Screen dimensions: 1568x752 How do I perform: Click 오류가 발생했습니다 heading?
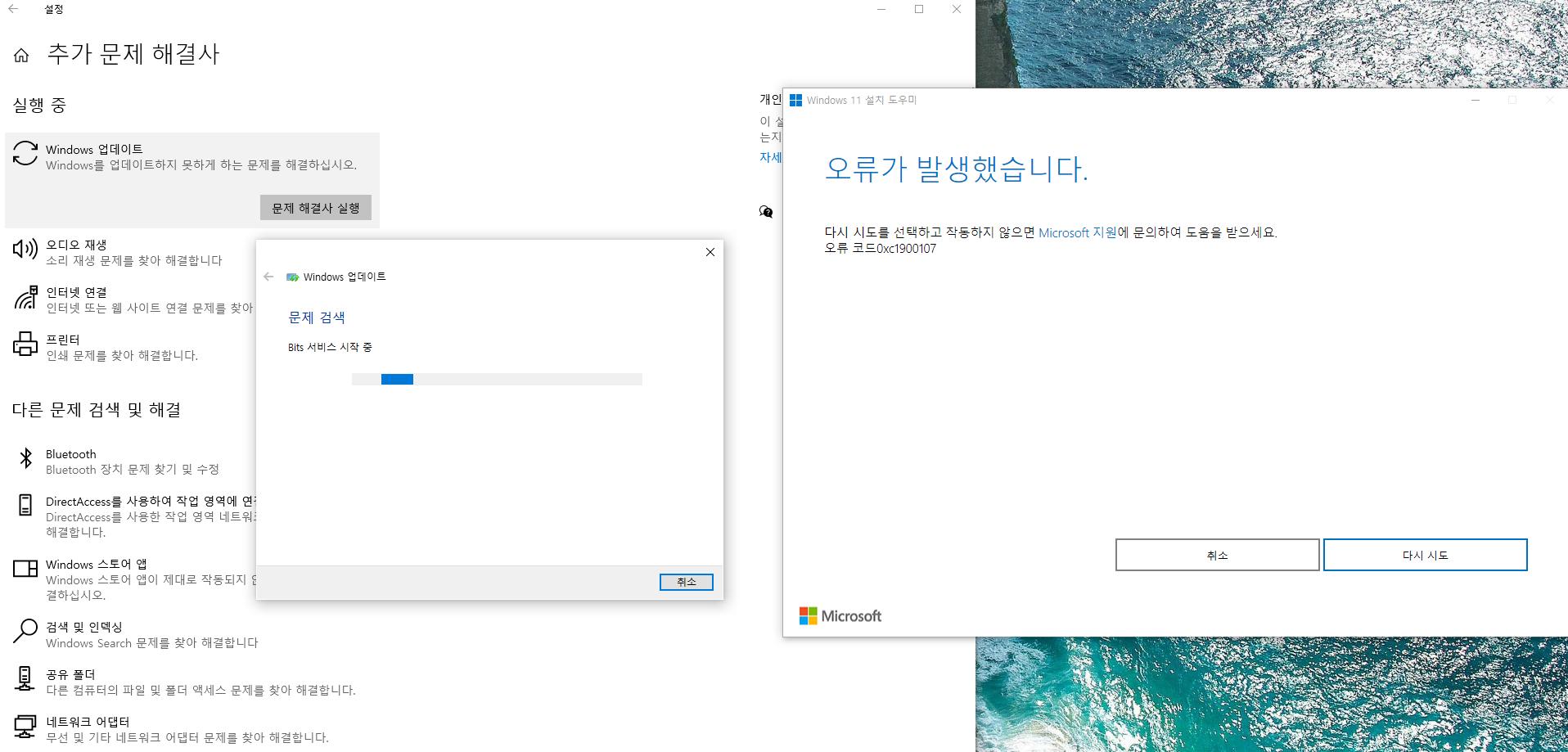[x=956, y=169]
